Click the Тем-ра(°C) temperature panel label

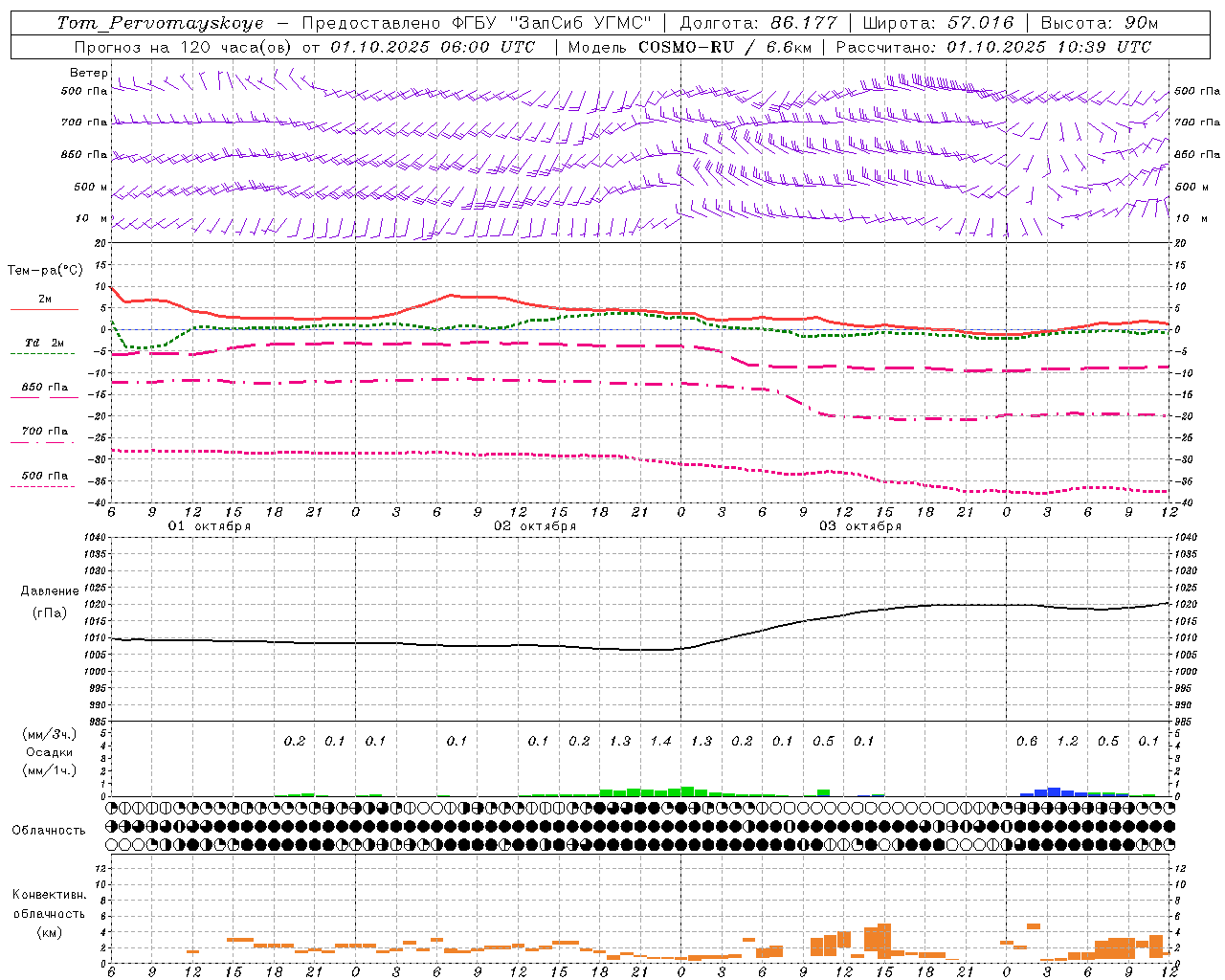tap(45, 271)
